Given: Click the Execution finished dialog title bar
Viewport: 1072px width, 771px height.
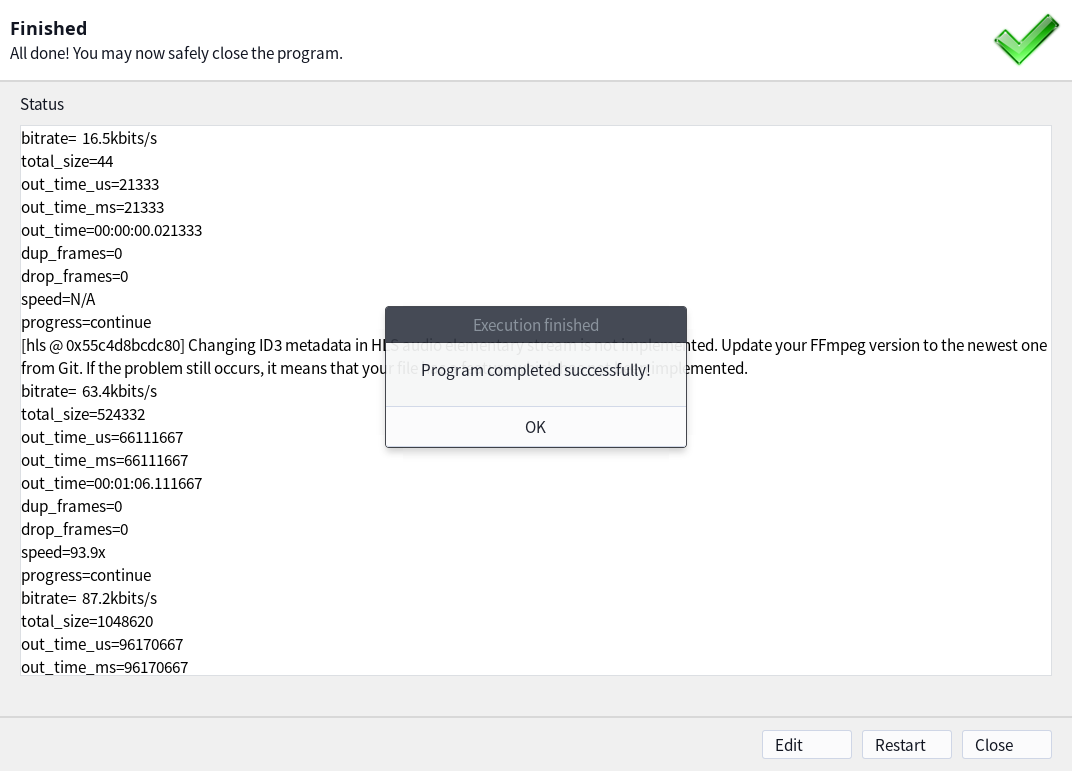Looking at the screenshot, I should pyautogui.click(x=536, y=325).
